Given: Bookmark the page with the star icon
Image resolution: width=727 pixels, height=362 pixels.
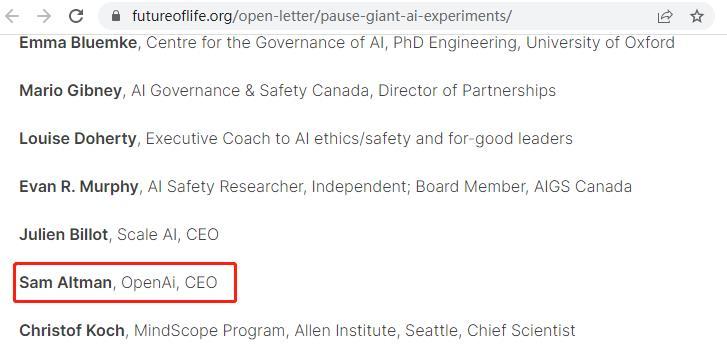Looking at the screenshot, I should pyautogui.click(x=697, y=16).
